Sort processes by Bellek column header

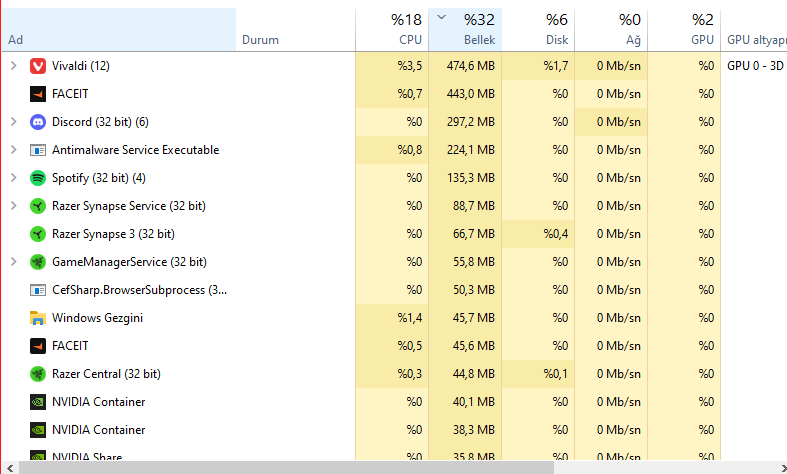pyautogui.click(x=466, y=29)
